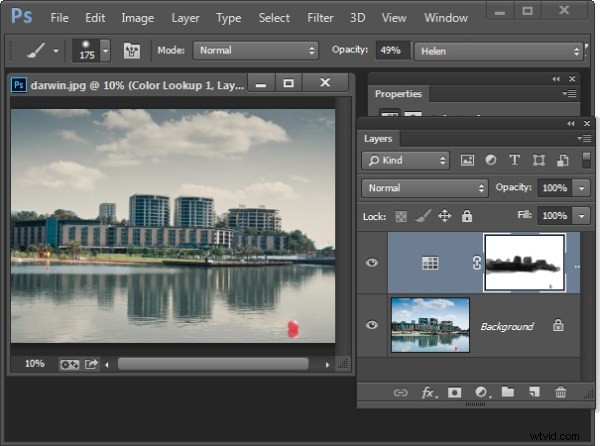Filter layers by type with T icon
This screenshot has width=600, height=446.
pyautogui.click(x=514, y=160)
